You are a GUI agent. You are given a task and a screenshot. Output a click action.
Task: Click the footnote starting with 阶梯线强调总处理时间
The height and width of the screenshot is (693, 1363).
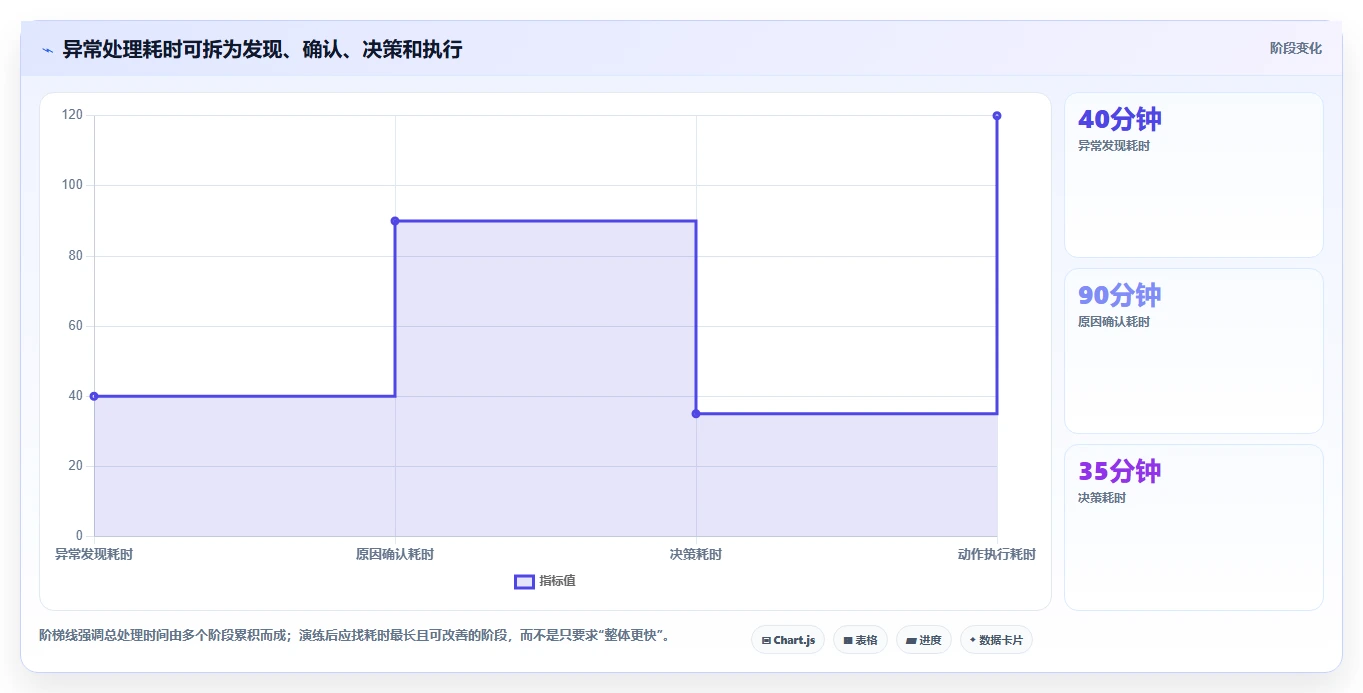click(354, 635)
